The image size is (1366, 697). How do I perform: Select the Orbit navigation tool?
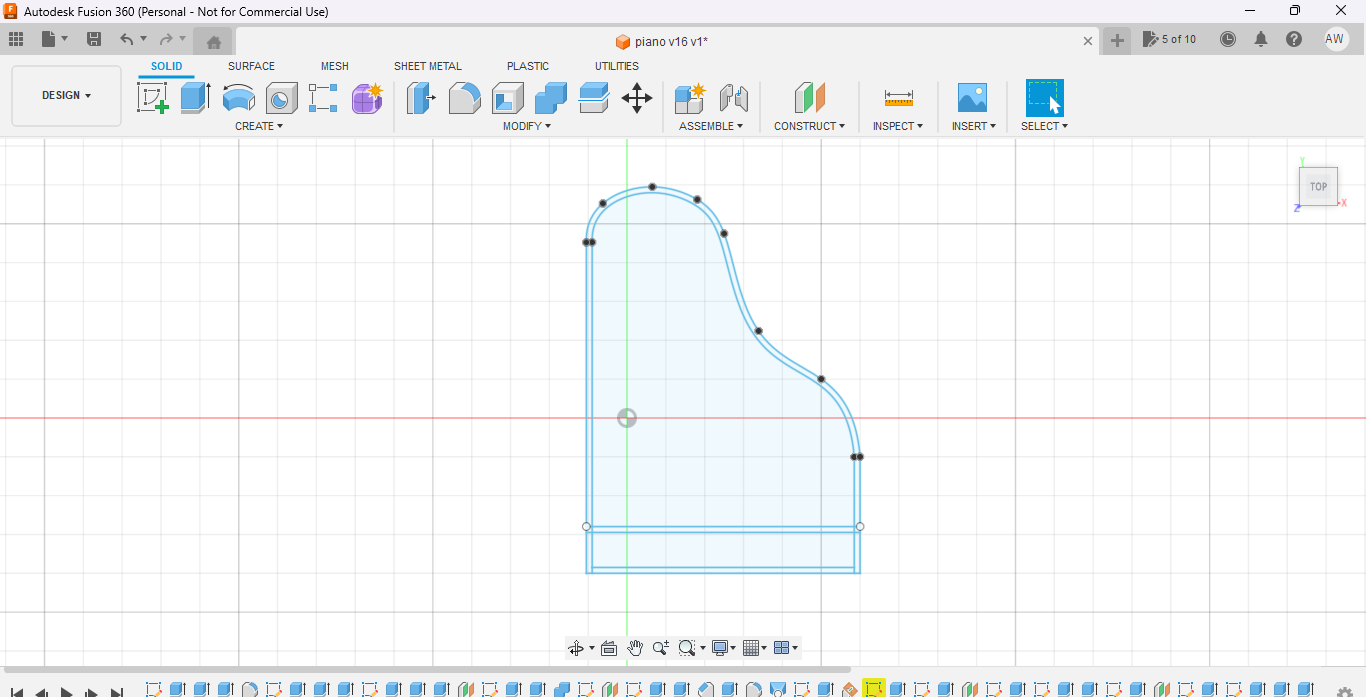pos(576,648)
